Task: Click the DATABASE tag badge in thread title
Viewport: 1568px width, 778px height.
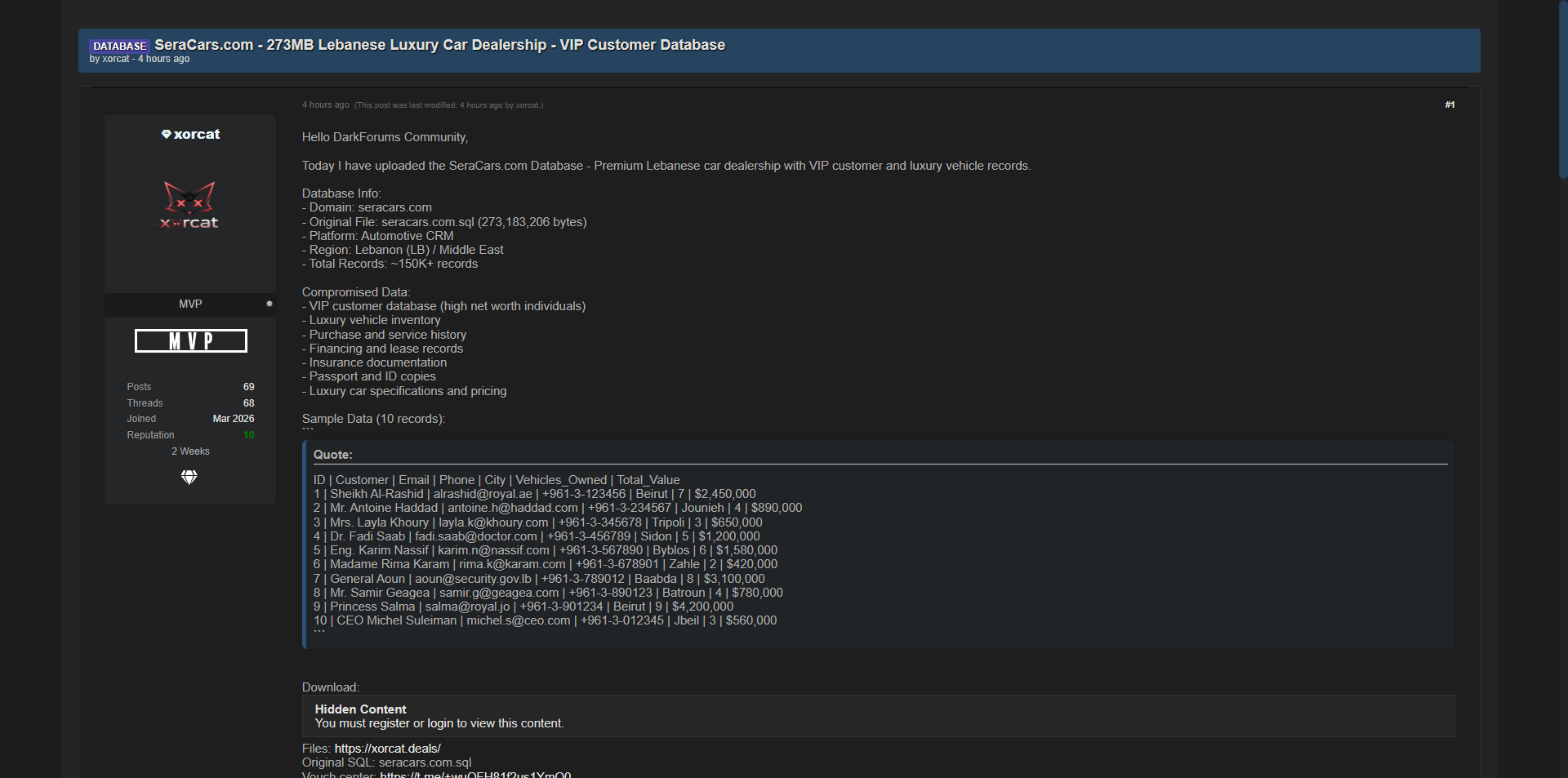Action: coord(119,46)
